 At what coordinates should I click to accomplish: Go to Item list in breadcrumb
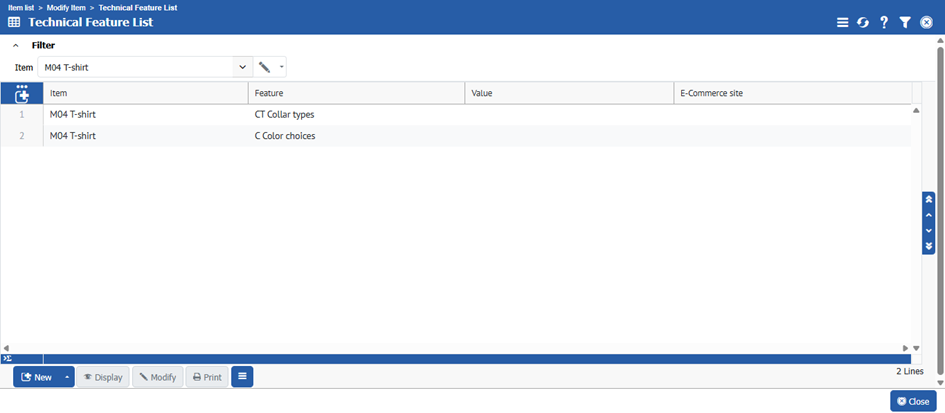coord(28,7)
